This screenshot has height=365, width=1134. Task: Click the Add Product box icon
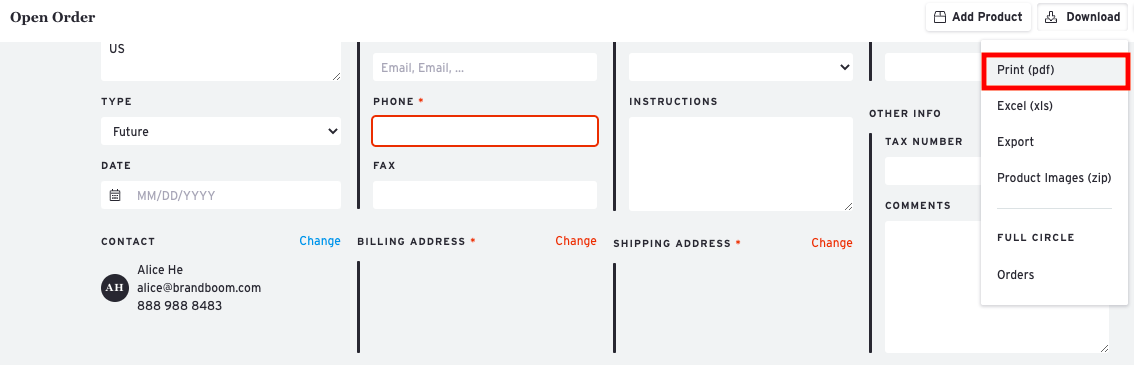click(x=940, y=17)
